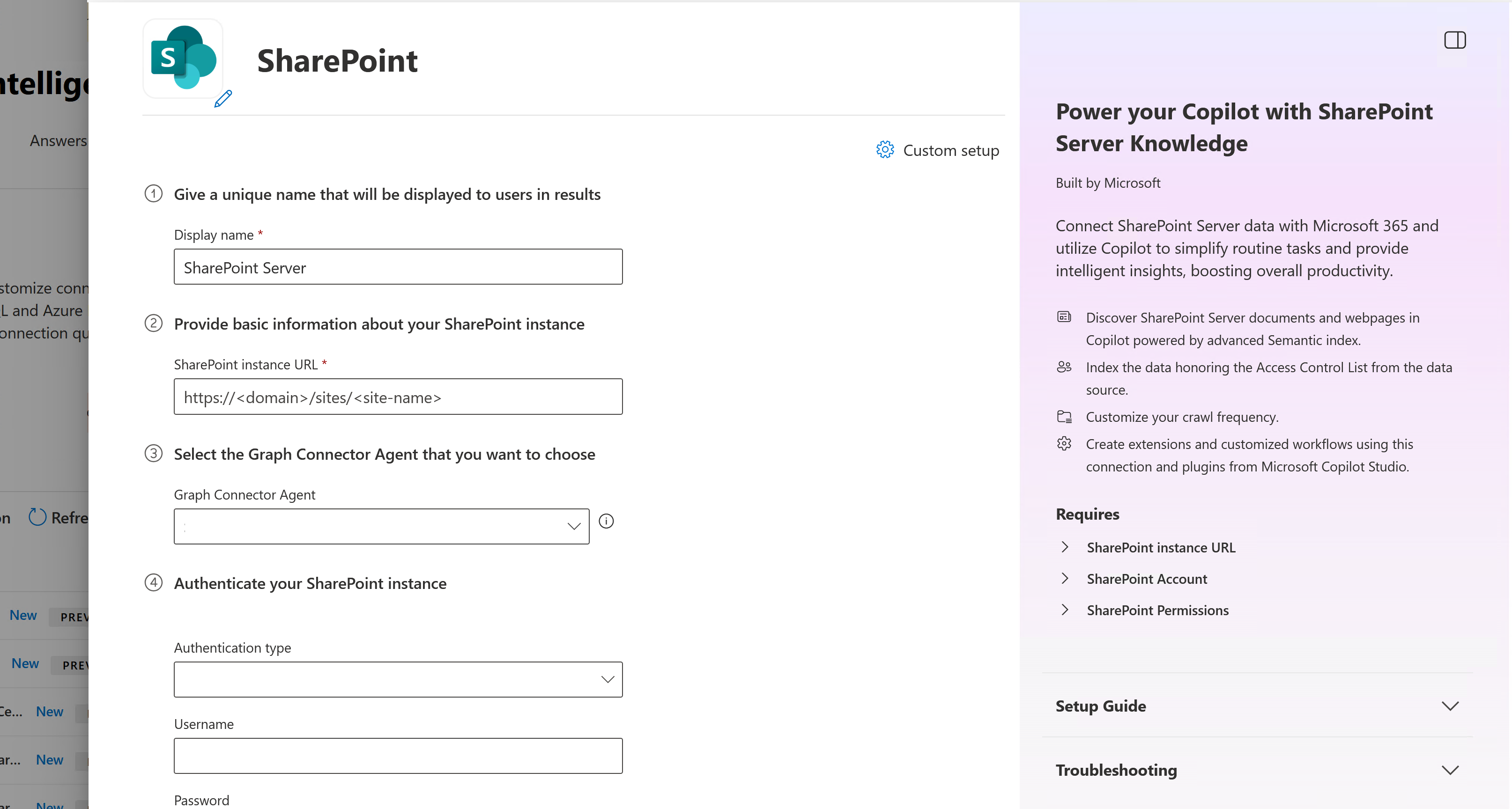Click the pencil icon to edit the connector icon
Screen dimensions: 1512x809
(x=223, y=100)
